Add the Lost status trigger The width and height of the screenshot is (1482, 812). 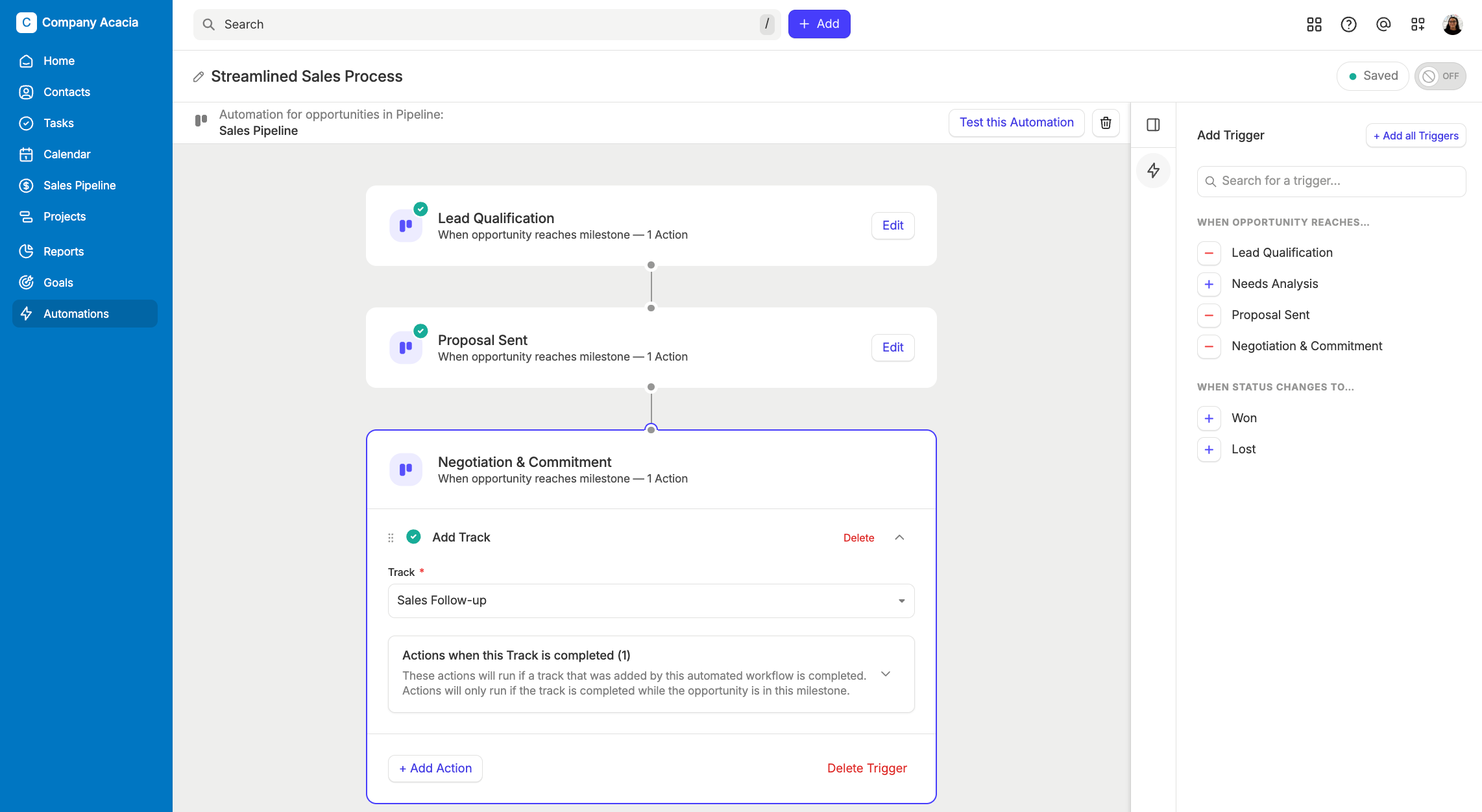pos(1209,449)
